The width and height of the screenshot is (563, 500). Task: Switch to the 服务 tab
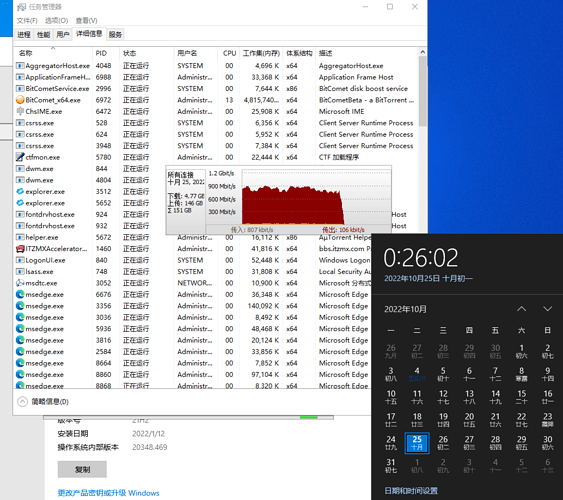coord(115,34)
